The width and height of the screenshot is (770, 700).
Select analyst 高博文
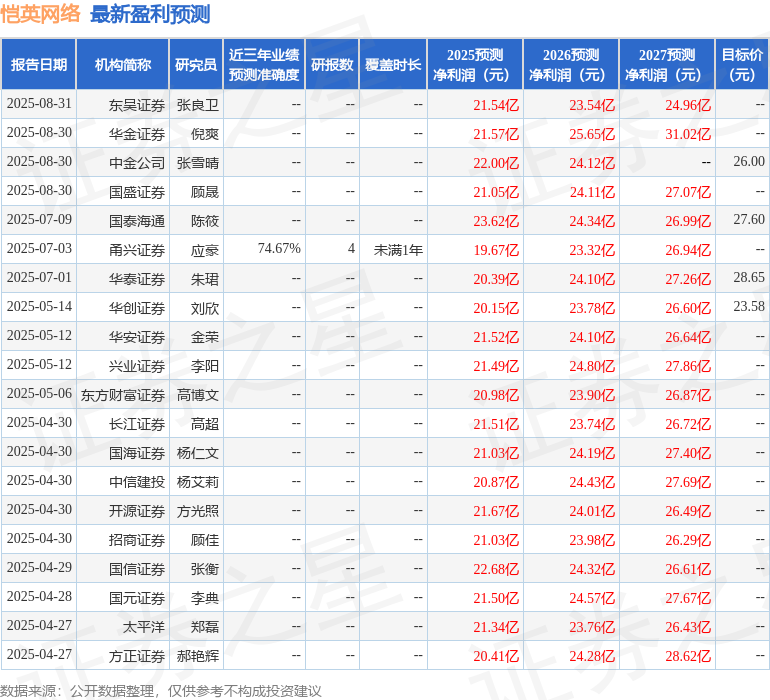click(197, 395)
